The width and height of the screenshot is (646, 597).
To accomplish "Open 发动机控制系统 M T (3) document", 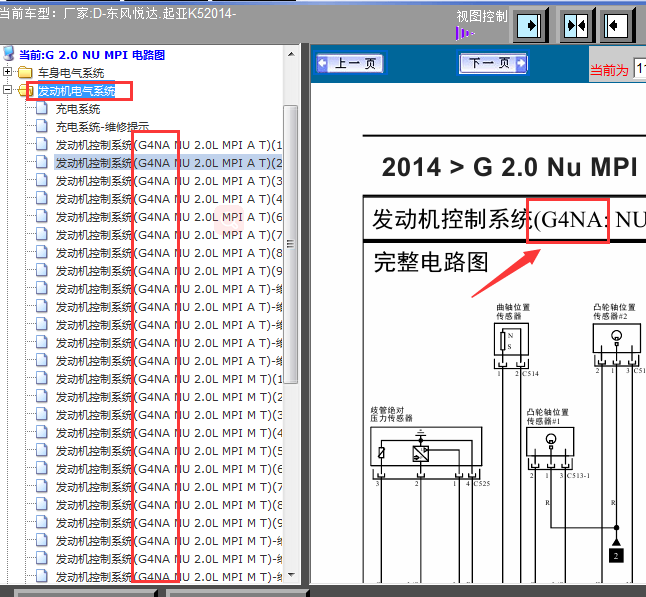I will tap(169, 414).
